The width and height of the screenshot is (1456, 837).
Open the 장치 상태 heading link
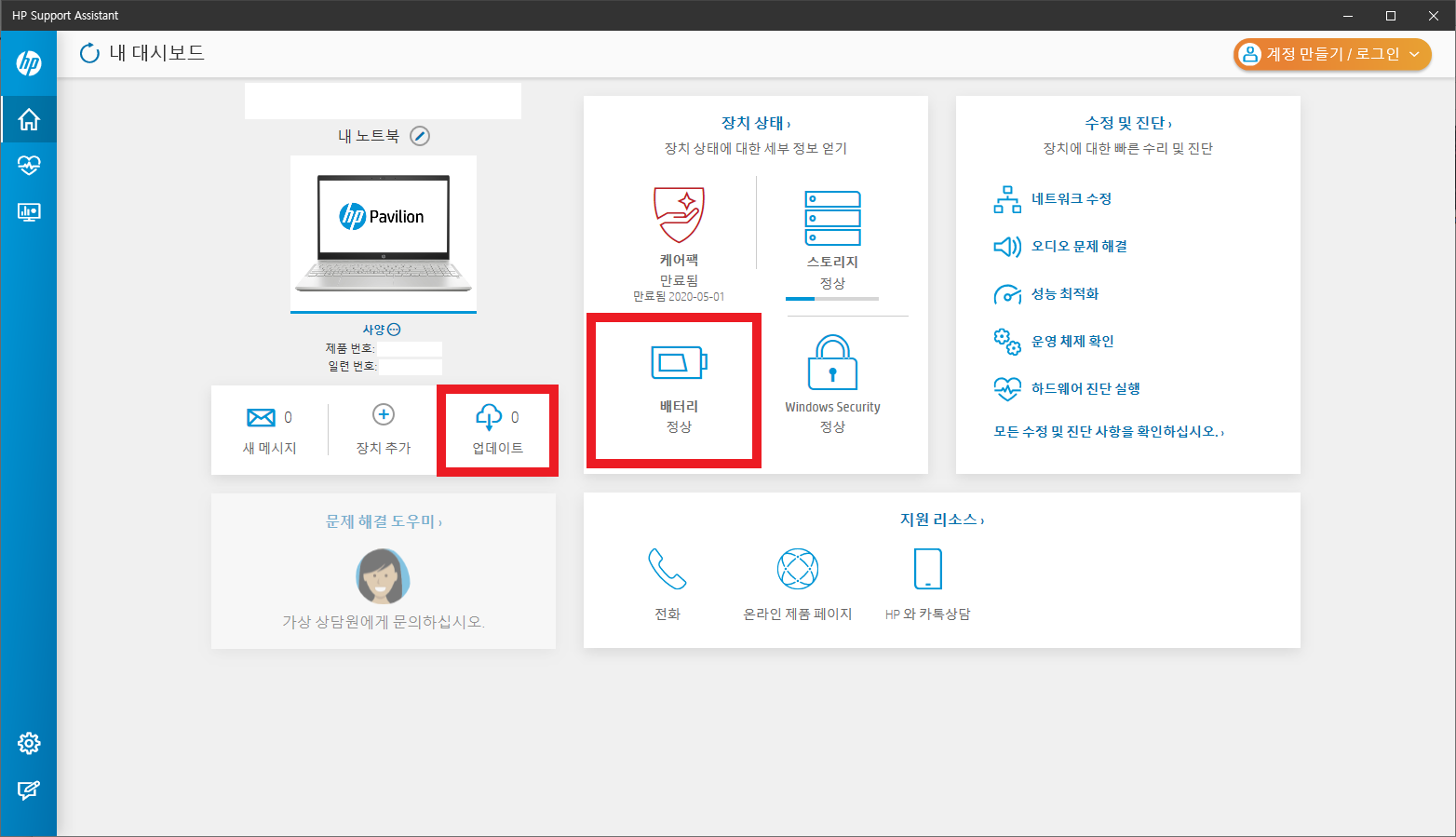pyautogui.click(x=756, y=123)
